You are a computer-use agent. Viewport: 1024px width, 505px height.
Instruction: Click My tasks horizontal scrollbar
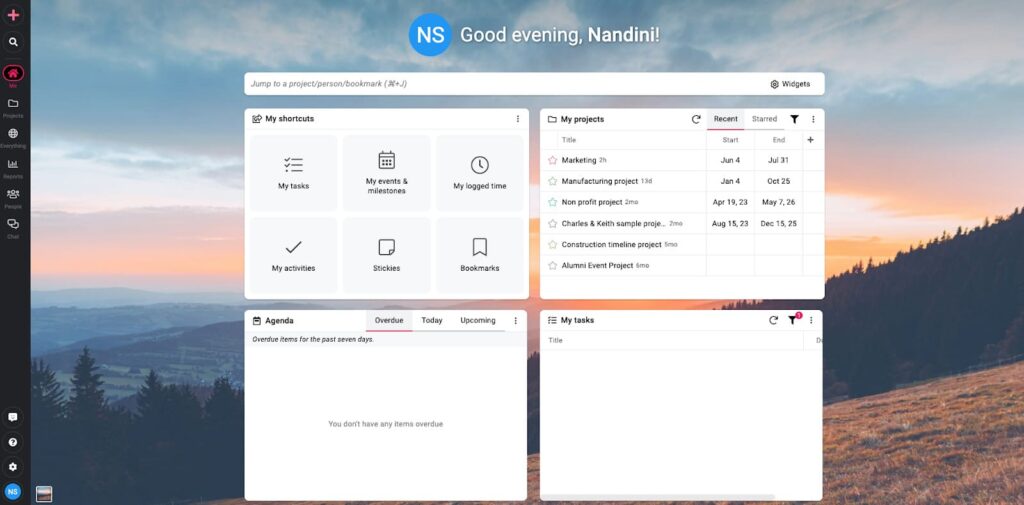658,497
